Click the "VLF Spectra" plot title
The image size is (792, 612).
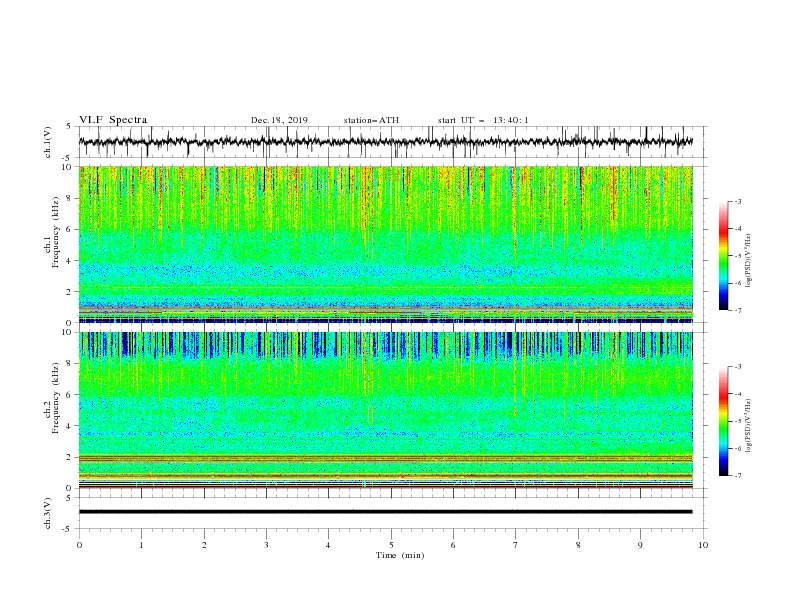click(113, 120)
